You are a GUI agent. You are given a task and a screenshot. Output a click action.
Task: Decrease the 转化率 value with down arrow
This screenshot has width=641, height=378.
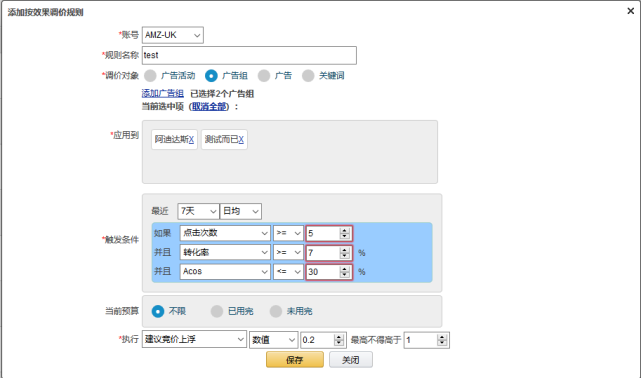[x=345, y=255]
